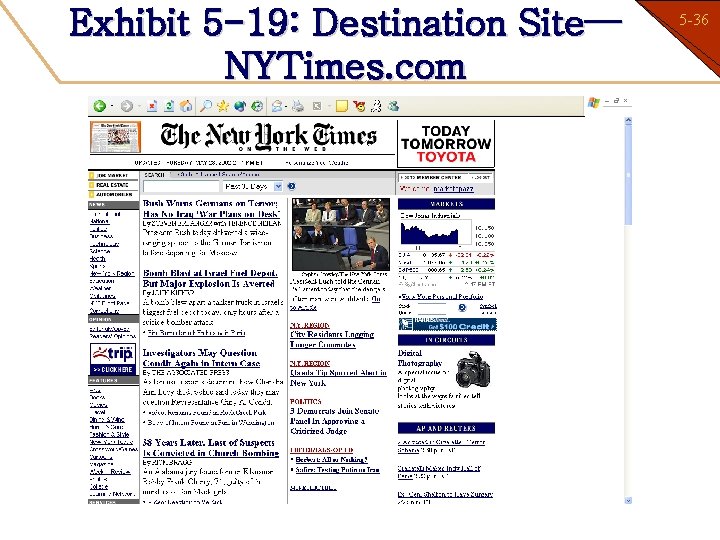Click the page scrollbar up arrow

click(628, 121)
